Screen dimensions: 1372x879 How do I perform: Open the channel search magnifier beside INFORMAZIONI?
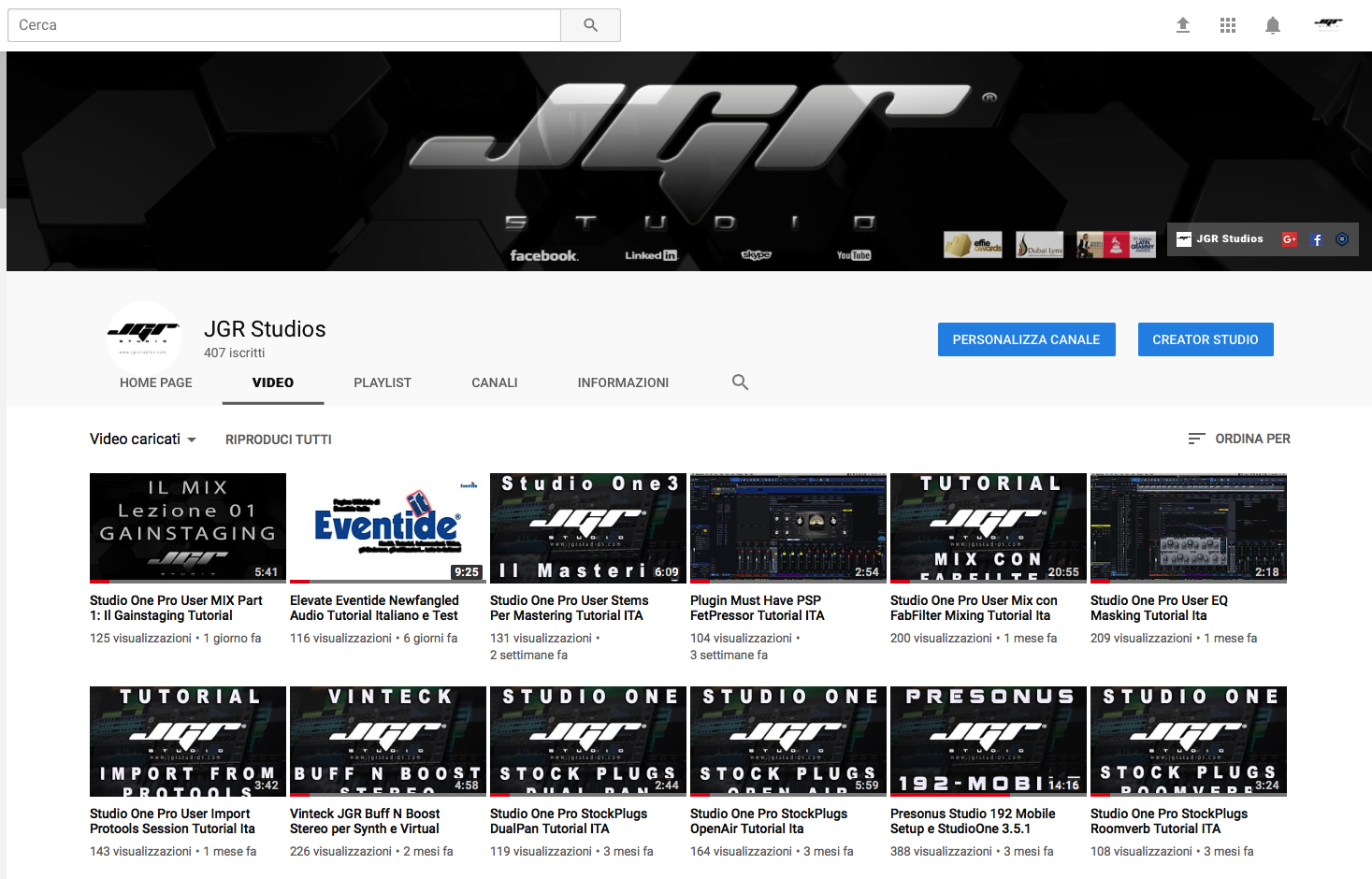coord(740,382)
